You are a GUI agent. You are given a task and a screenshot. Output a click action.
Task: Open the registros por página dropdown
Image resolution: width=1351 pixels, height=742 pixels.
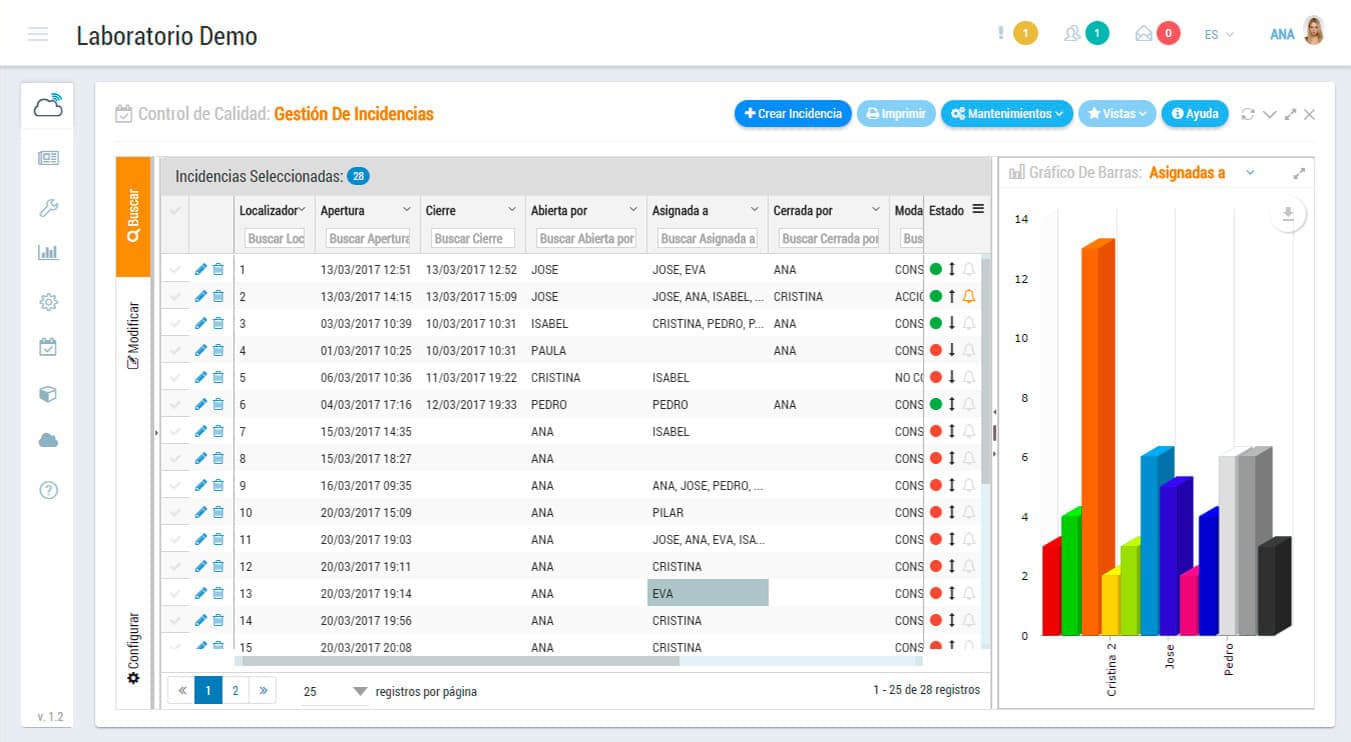tap(335, 691)
